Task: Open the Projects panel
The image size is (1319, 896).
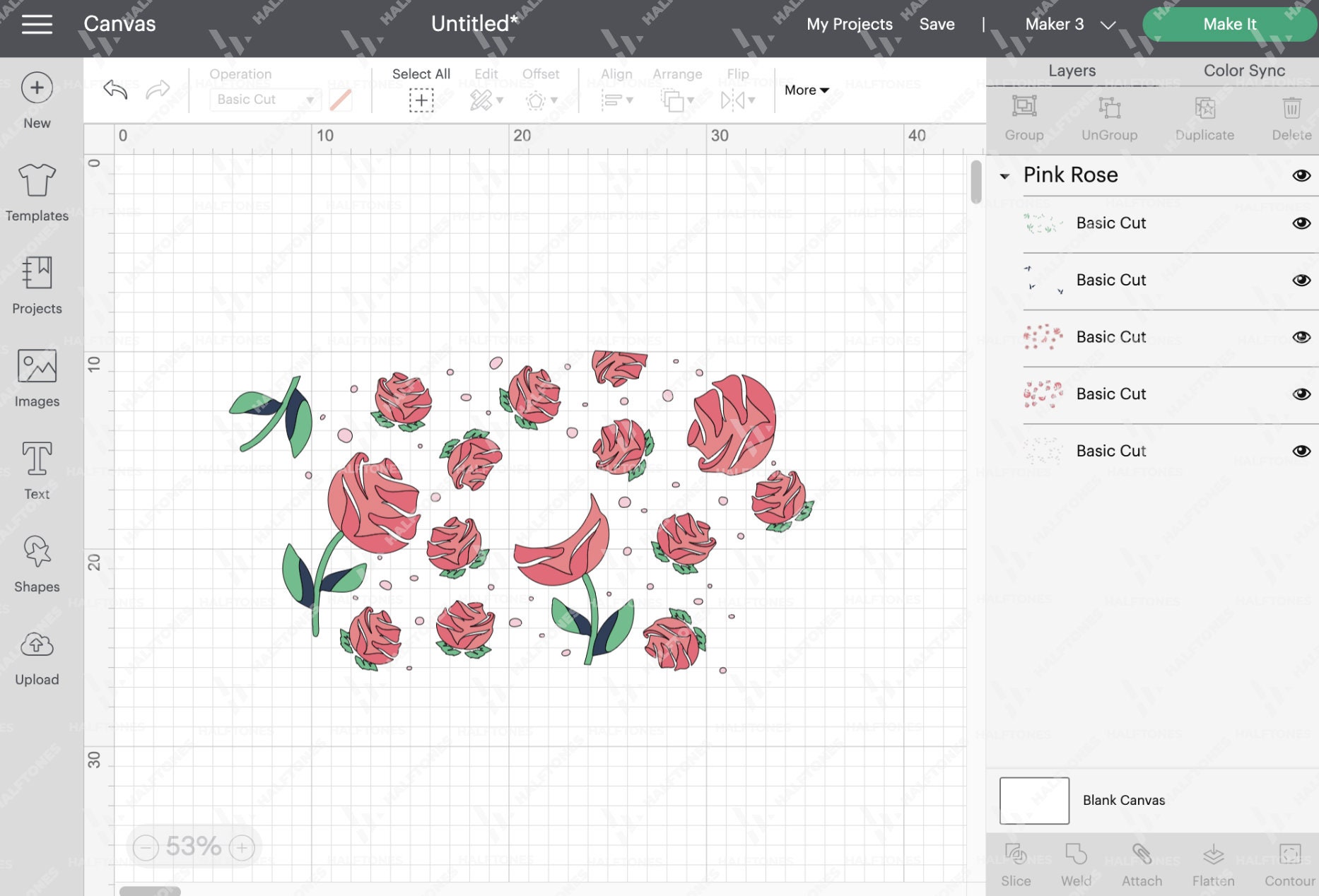Action: click(37, 285)
